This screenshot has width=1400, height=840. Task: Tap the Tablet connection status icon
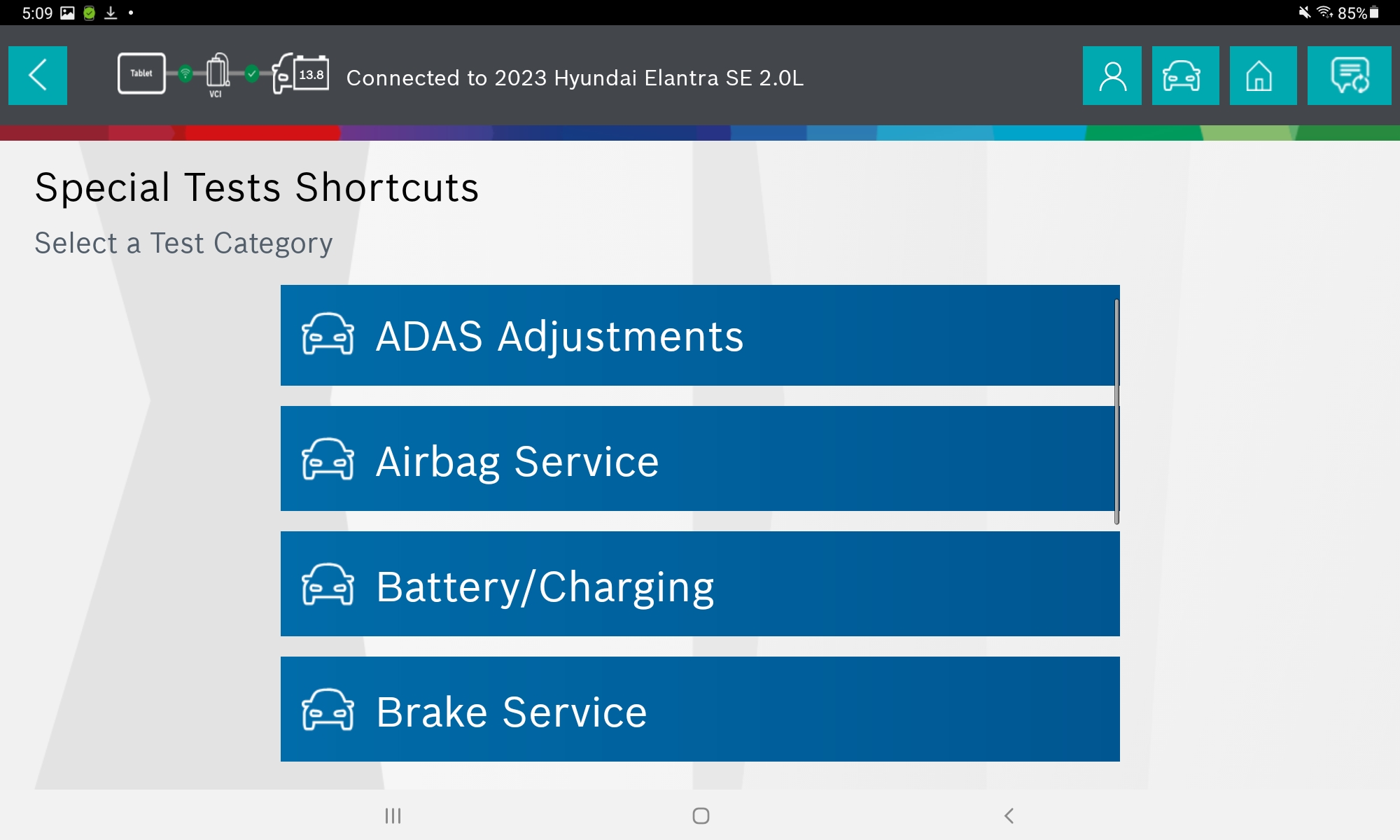point(141,73)
